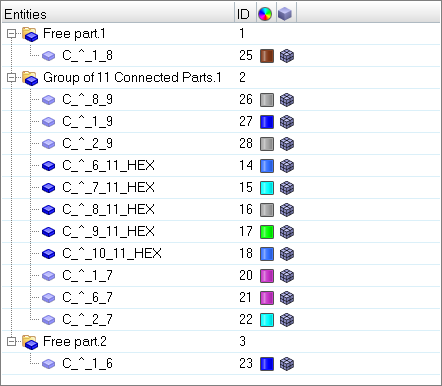This screenshot has width=442, height=386.
Task: Click the ID value 25
Action: click(x=246, y=56)
